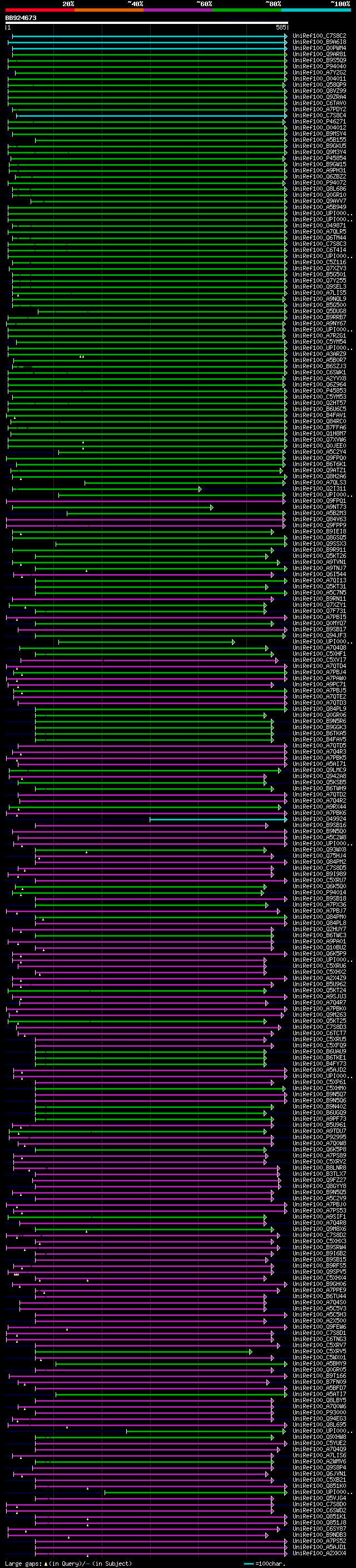Click the query title BB924673

click(21, 18)
